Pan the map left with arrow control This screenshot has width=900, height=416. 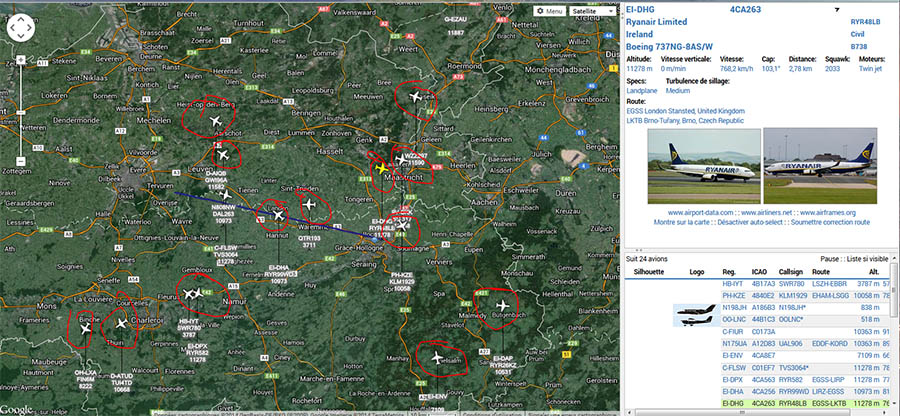(x=13, y=27)
